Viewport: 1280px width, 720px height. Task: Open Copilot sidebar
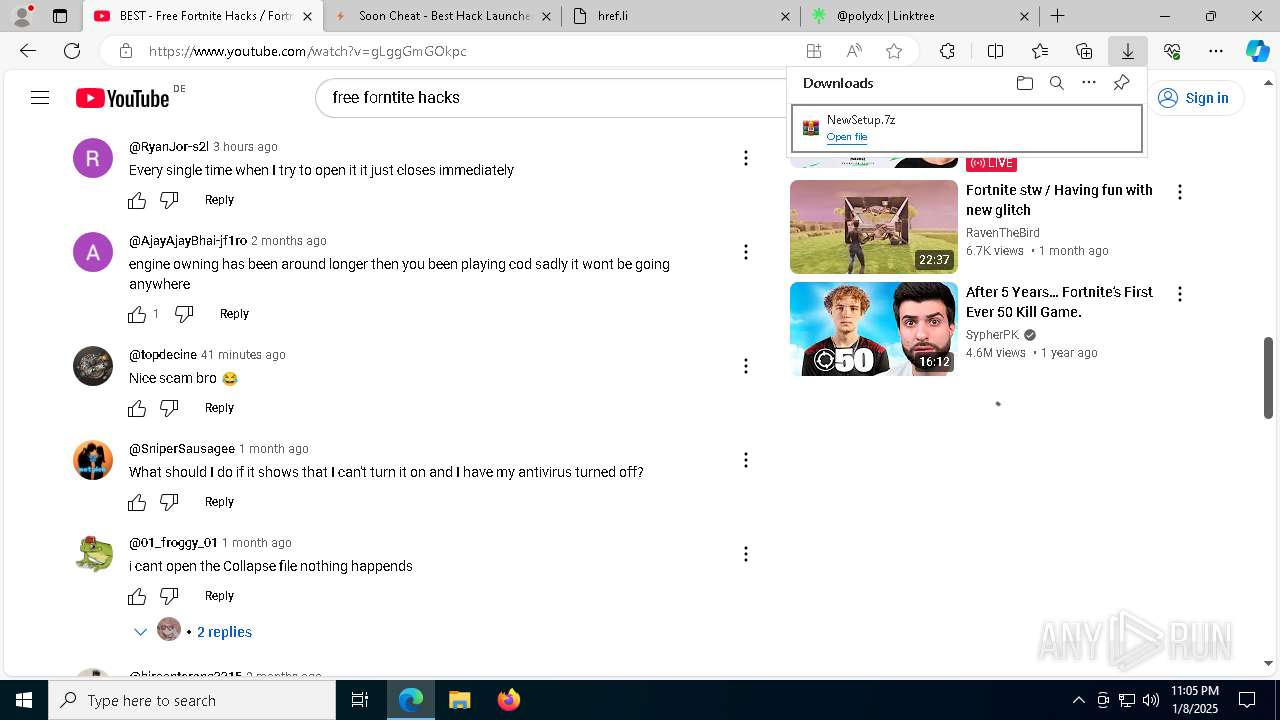coord(1257,51)
